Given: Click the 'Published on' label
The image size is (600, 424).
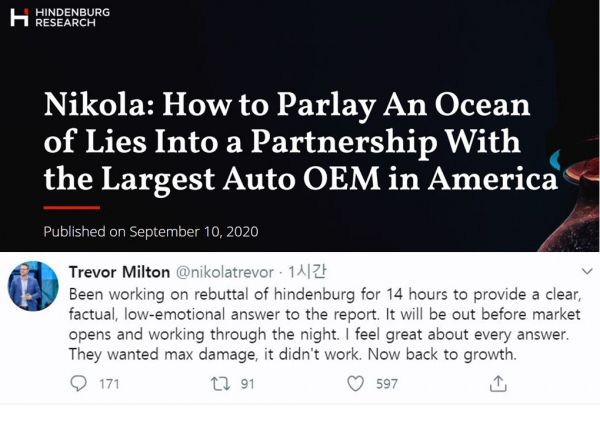Looking at the screenshot, I should click(x=83, y=232).
